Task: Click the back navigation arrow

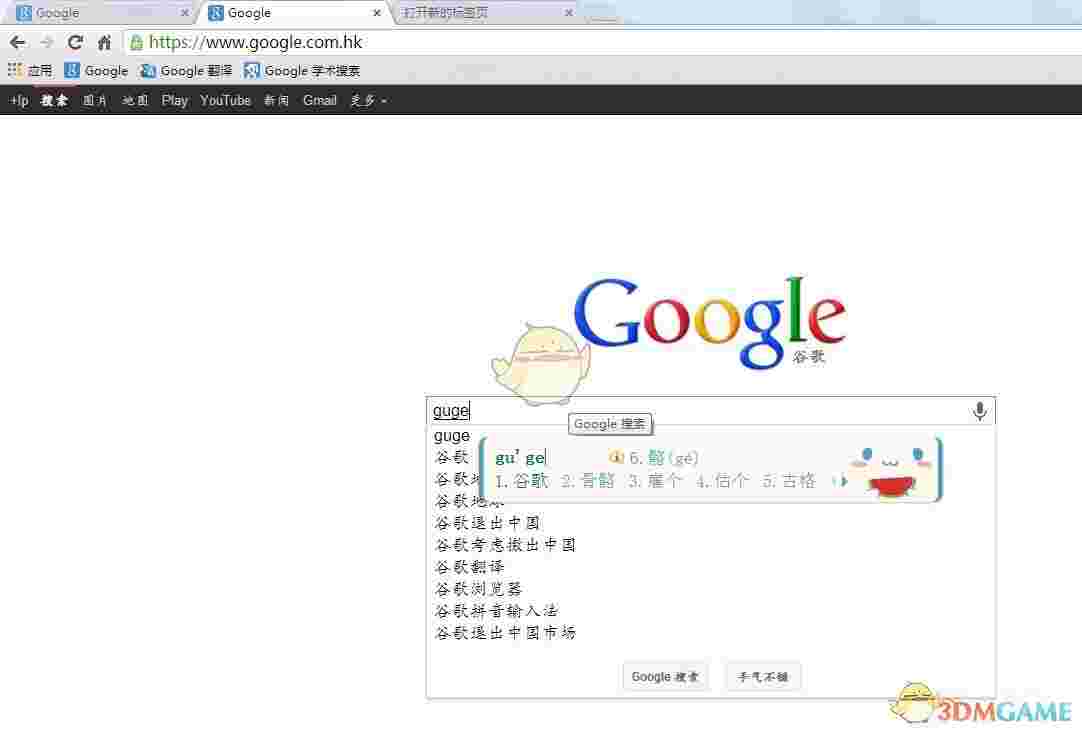Action: click(x=17, y=42)
